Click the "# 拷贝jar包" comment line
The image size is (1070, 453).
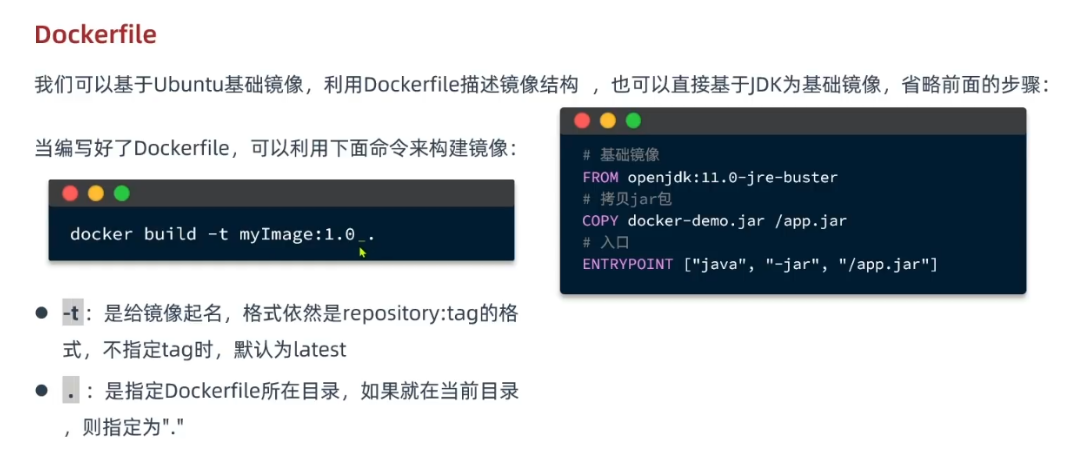pyautogui.click(x=627, y=199)
